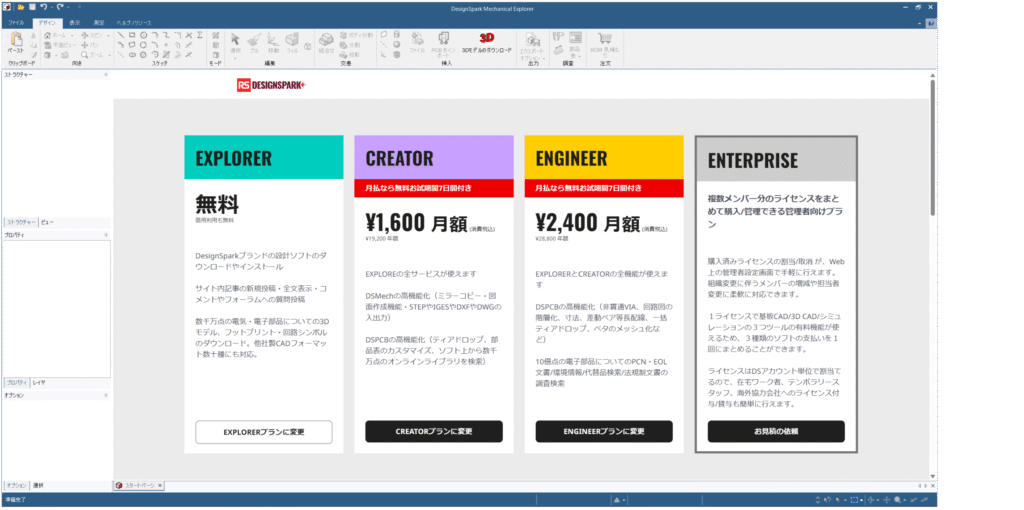The height and width of the screenshot is (510, 1024).
Task: Open the Undo history dropdown arrow
Action: (x=50, y=7)
